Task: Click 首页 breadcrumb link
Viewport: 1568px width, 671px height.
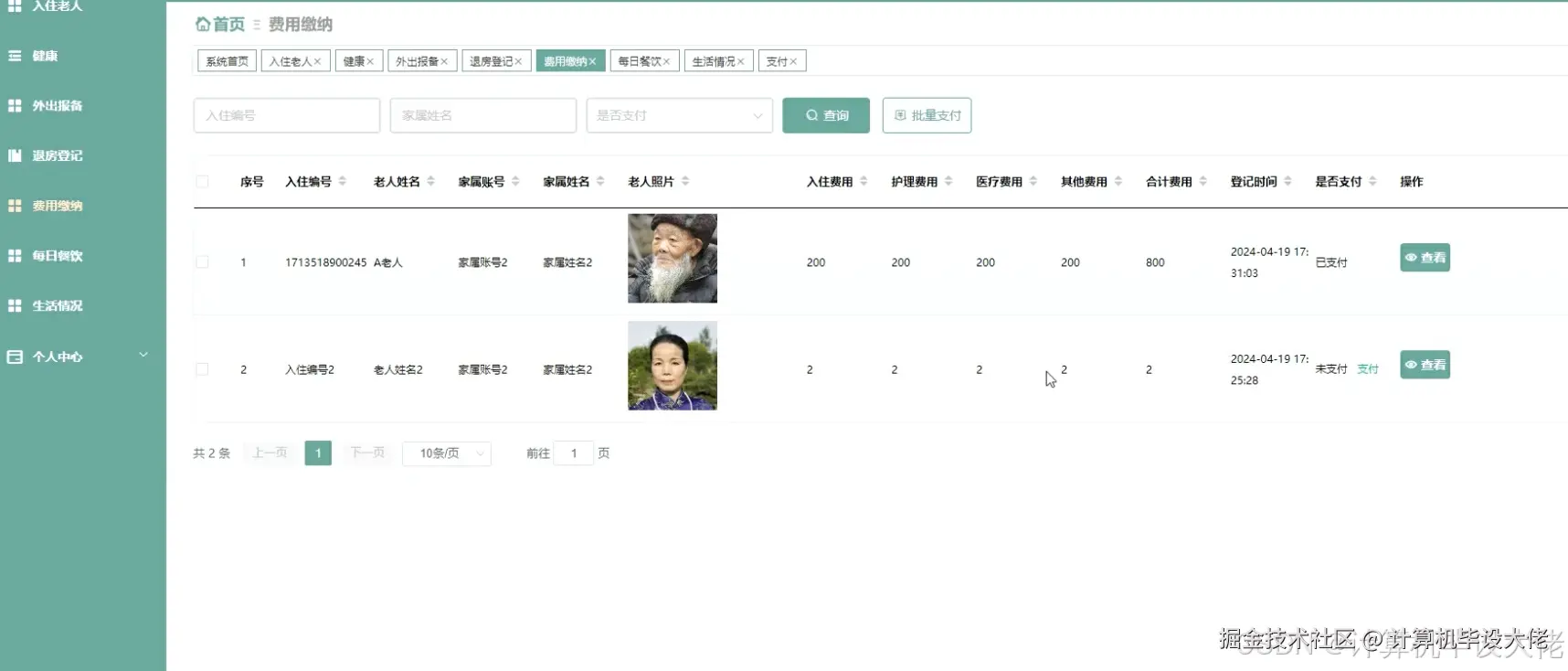Action: tap(228, 24)
